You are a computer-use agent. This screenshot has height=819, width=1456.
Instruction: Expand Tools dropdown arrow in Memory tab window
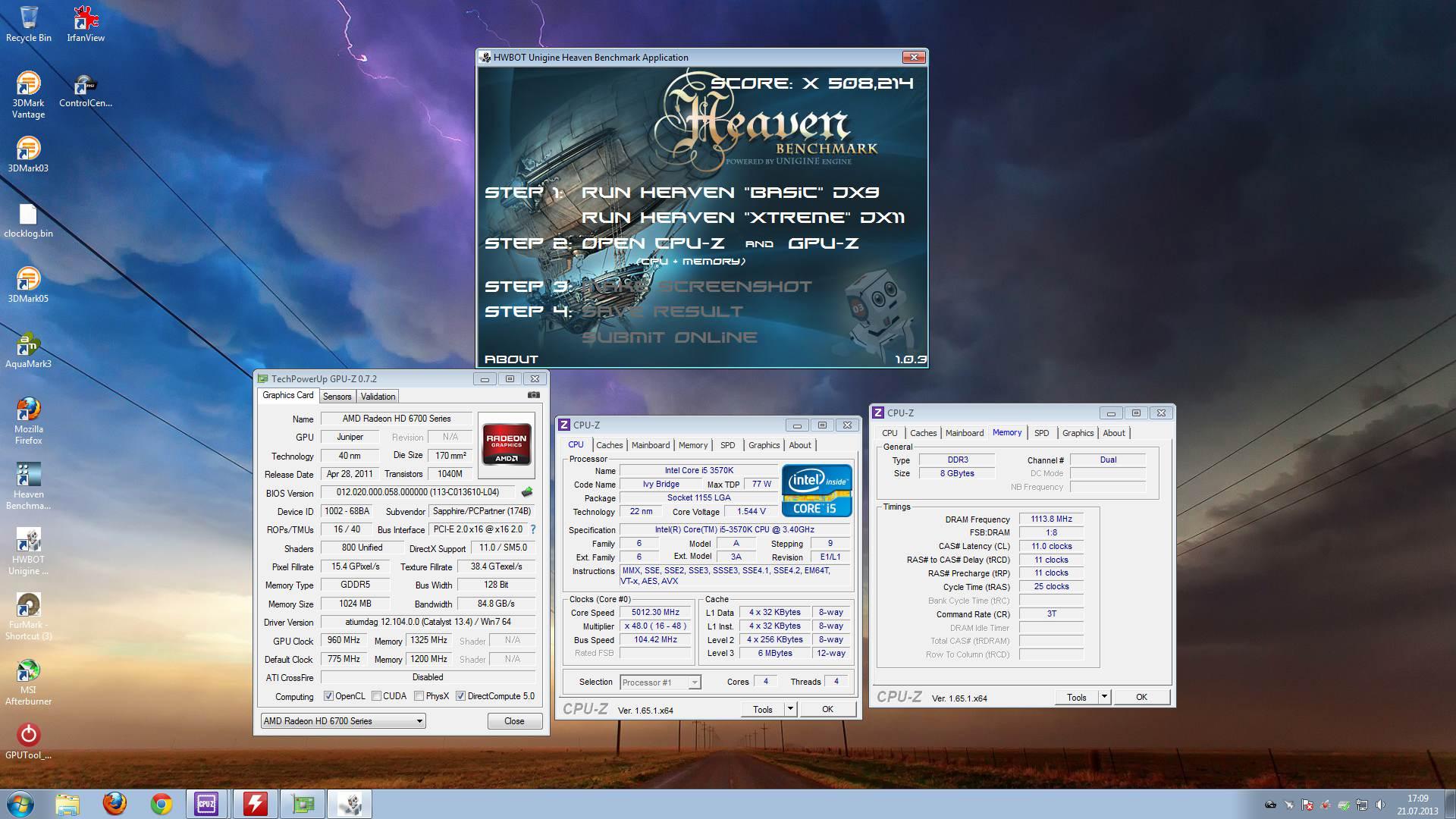(1104, 697)
